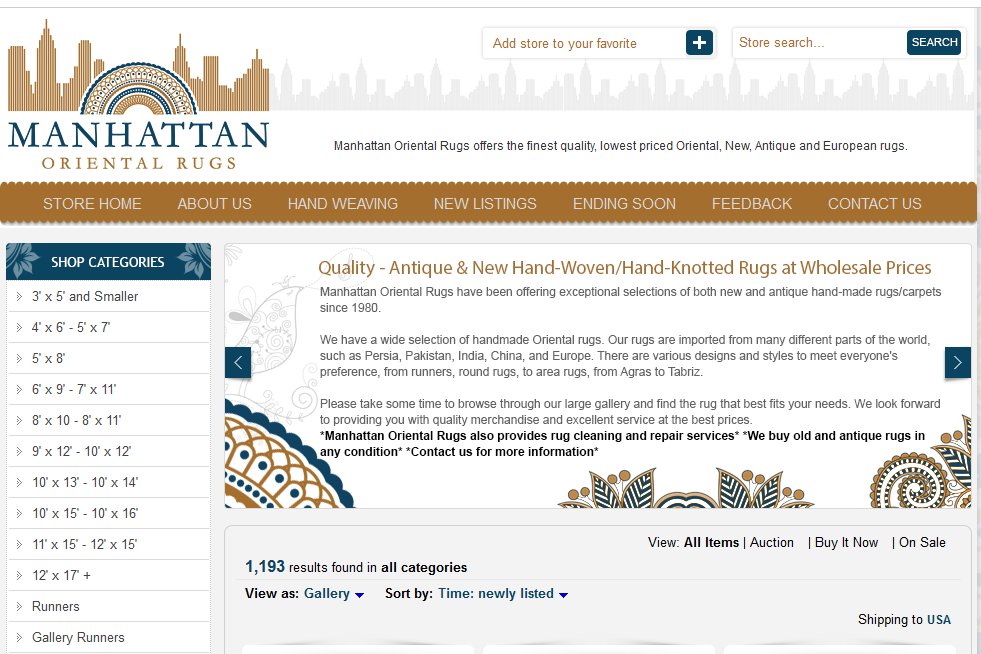Filter view by Auction
Image resolution: width=981 pixels, height=654 pixels.
pyautogui.click(x=771, y=543)
